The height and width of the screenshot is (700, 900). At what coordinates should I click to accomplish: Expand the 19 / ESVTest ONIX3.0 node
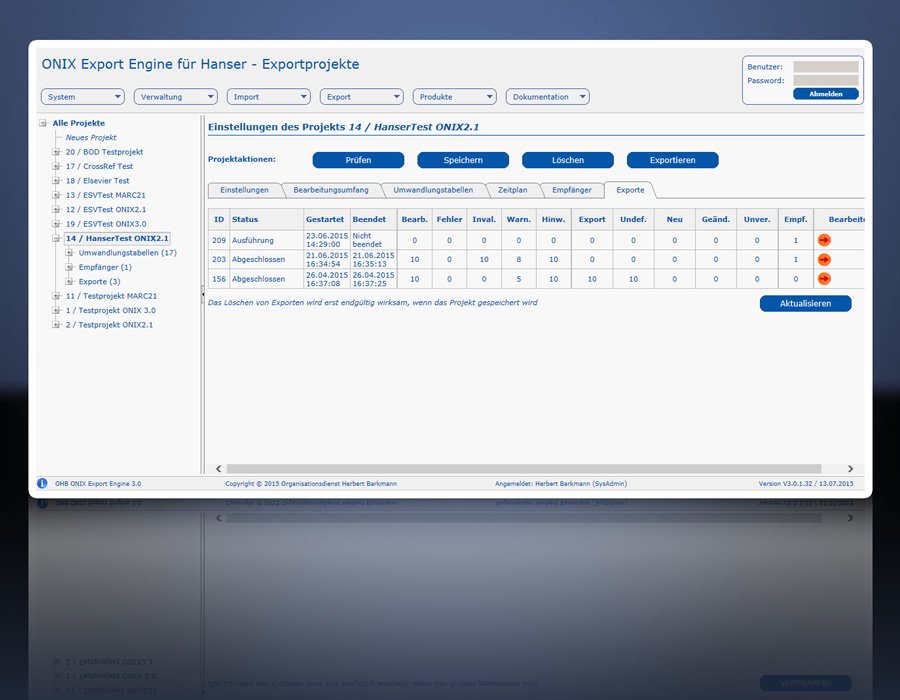(56, 224)
